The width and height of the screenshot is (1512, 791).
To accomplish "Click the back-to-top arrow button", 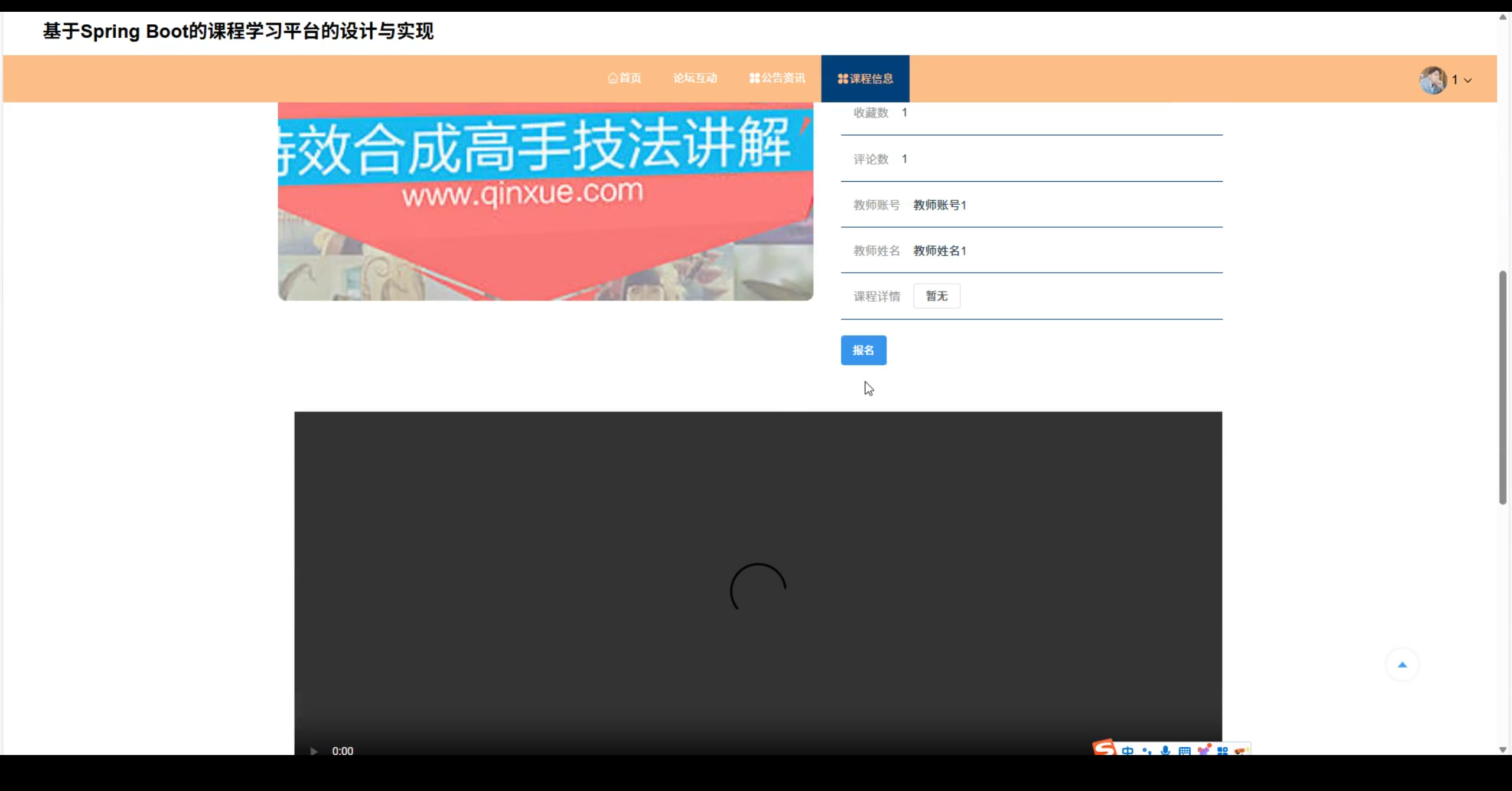I will click(1402, 665).
